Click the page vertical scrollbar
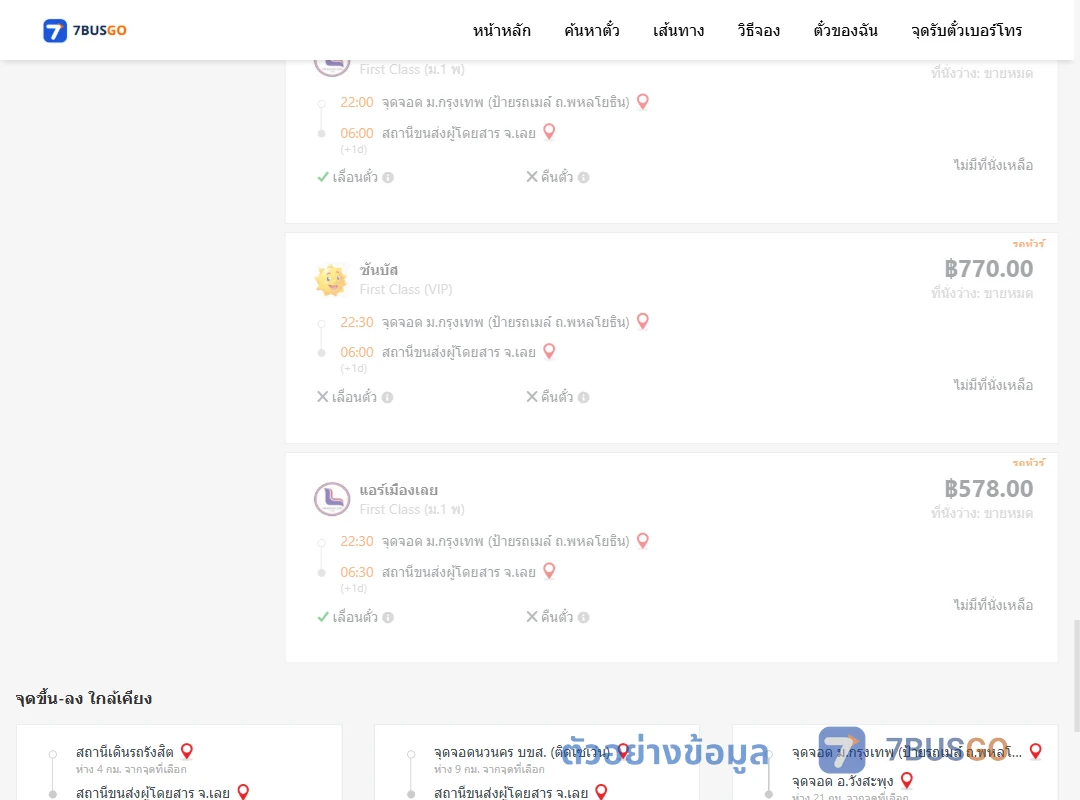Viewport: 1080px width, 800px height. (x=1076, y=675)
